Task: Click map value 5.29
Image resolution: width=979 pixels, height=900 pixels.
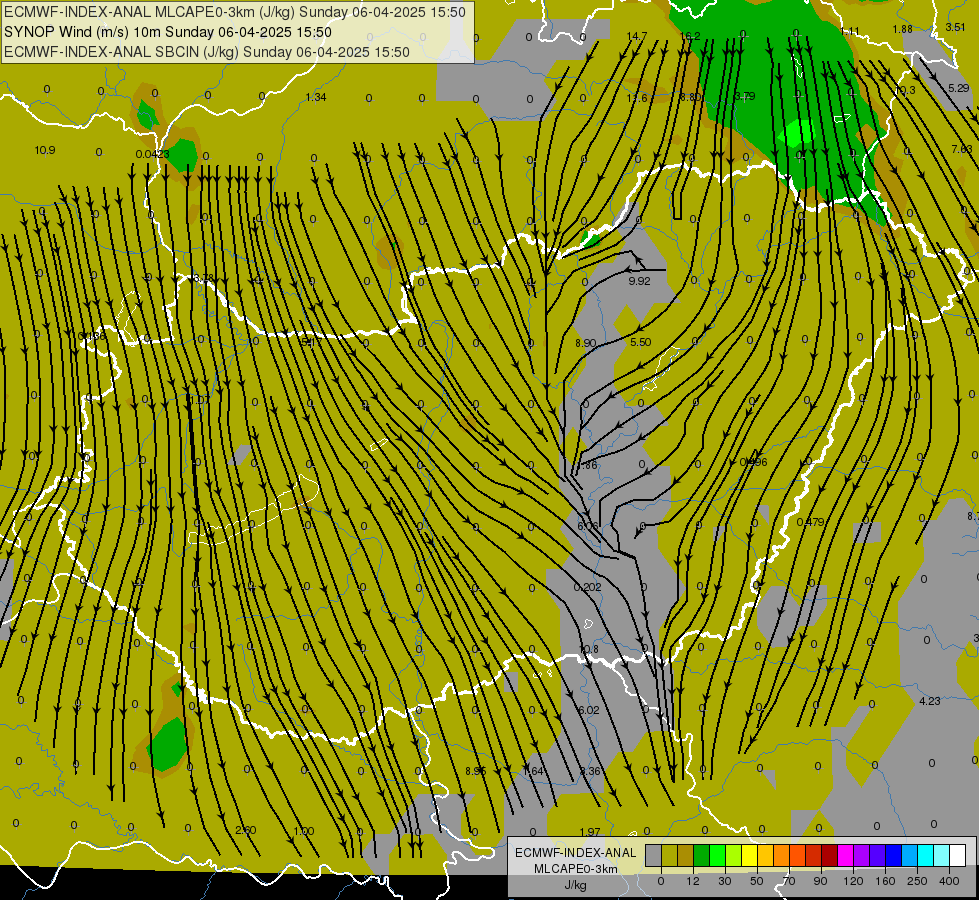Action: click(x=958, y=88)
